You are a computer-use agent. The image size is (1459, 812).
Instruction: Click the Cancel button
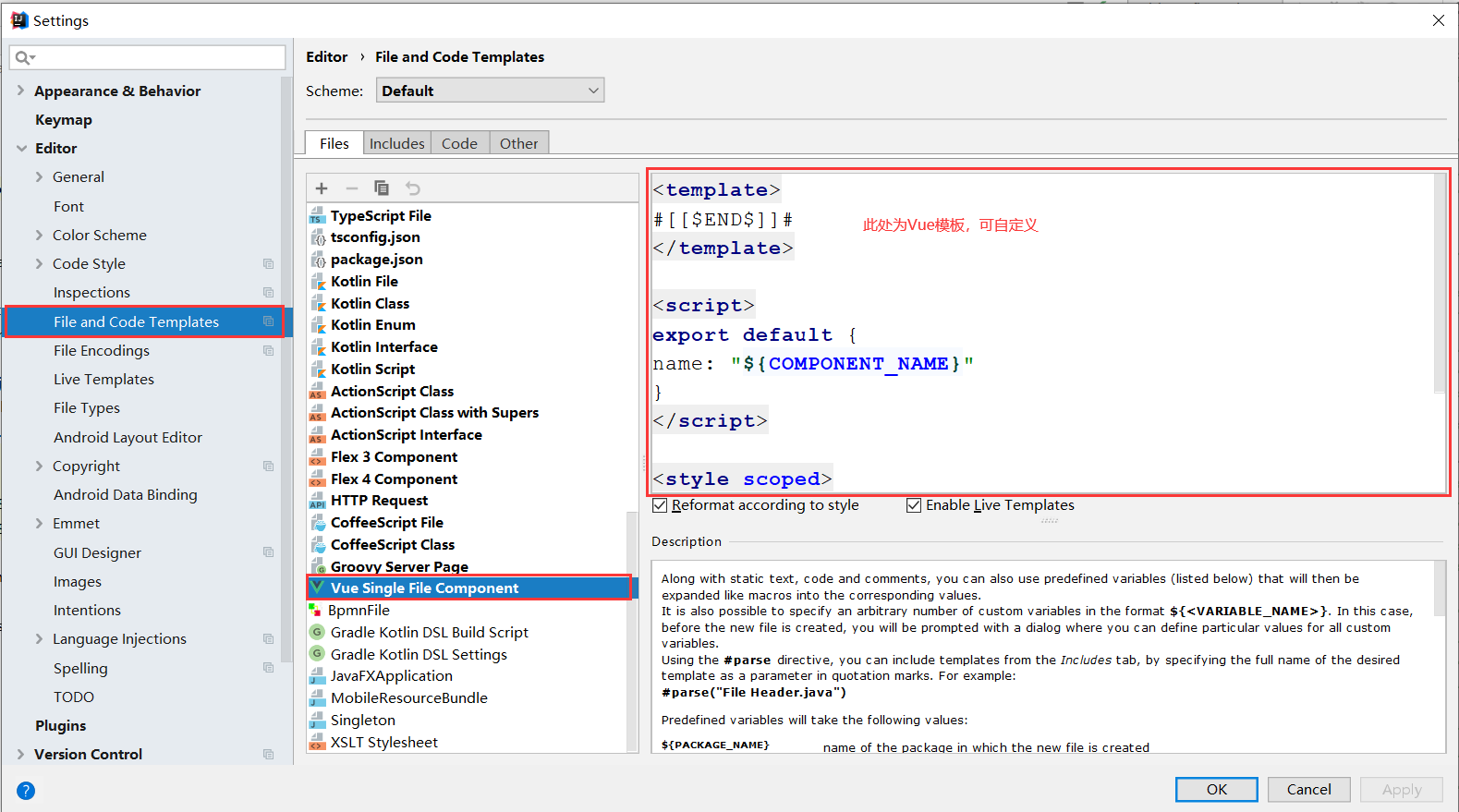coord(1309,790)
